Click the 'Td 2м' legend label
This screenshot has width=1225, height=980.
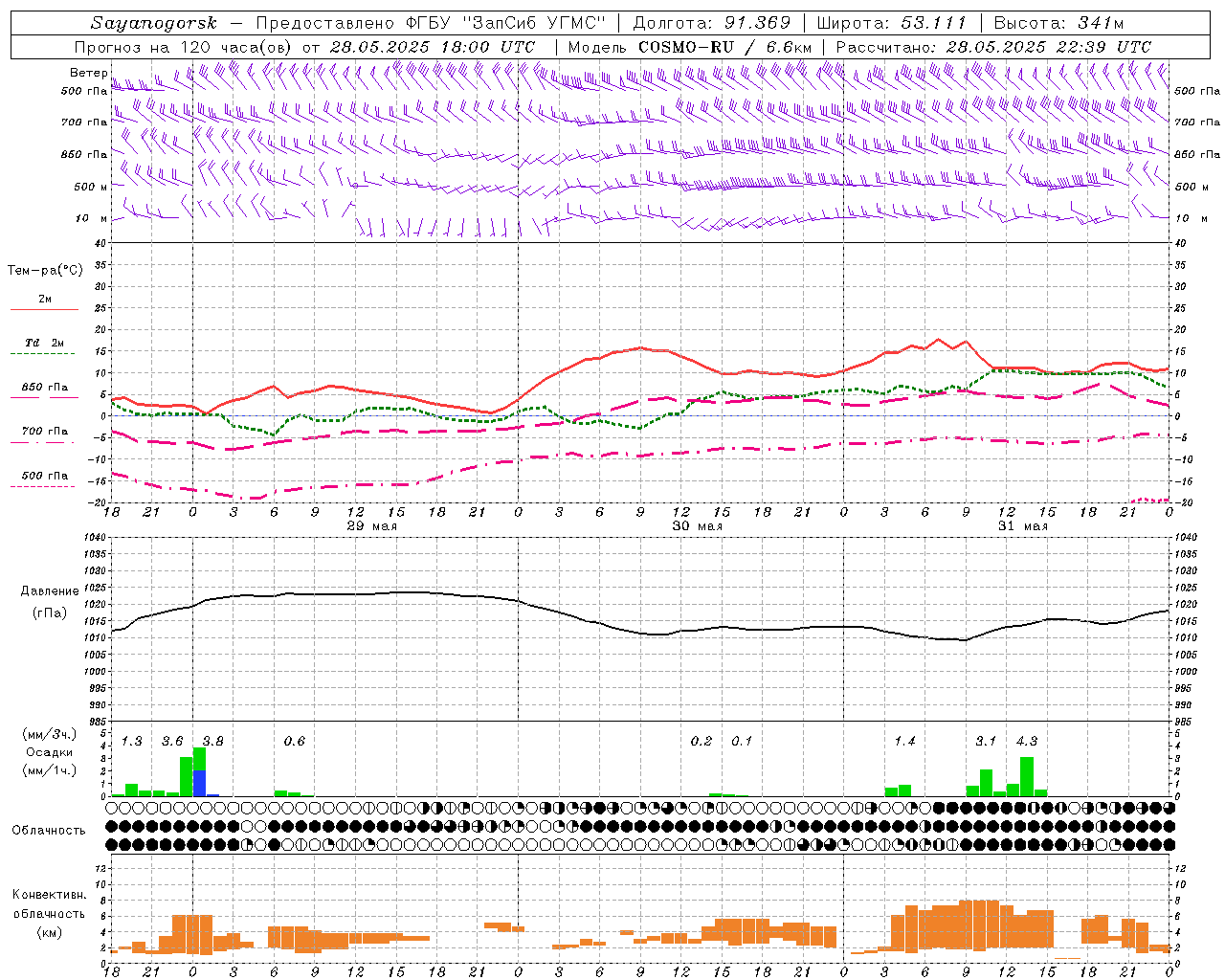45,343
